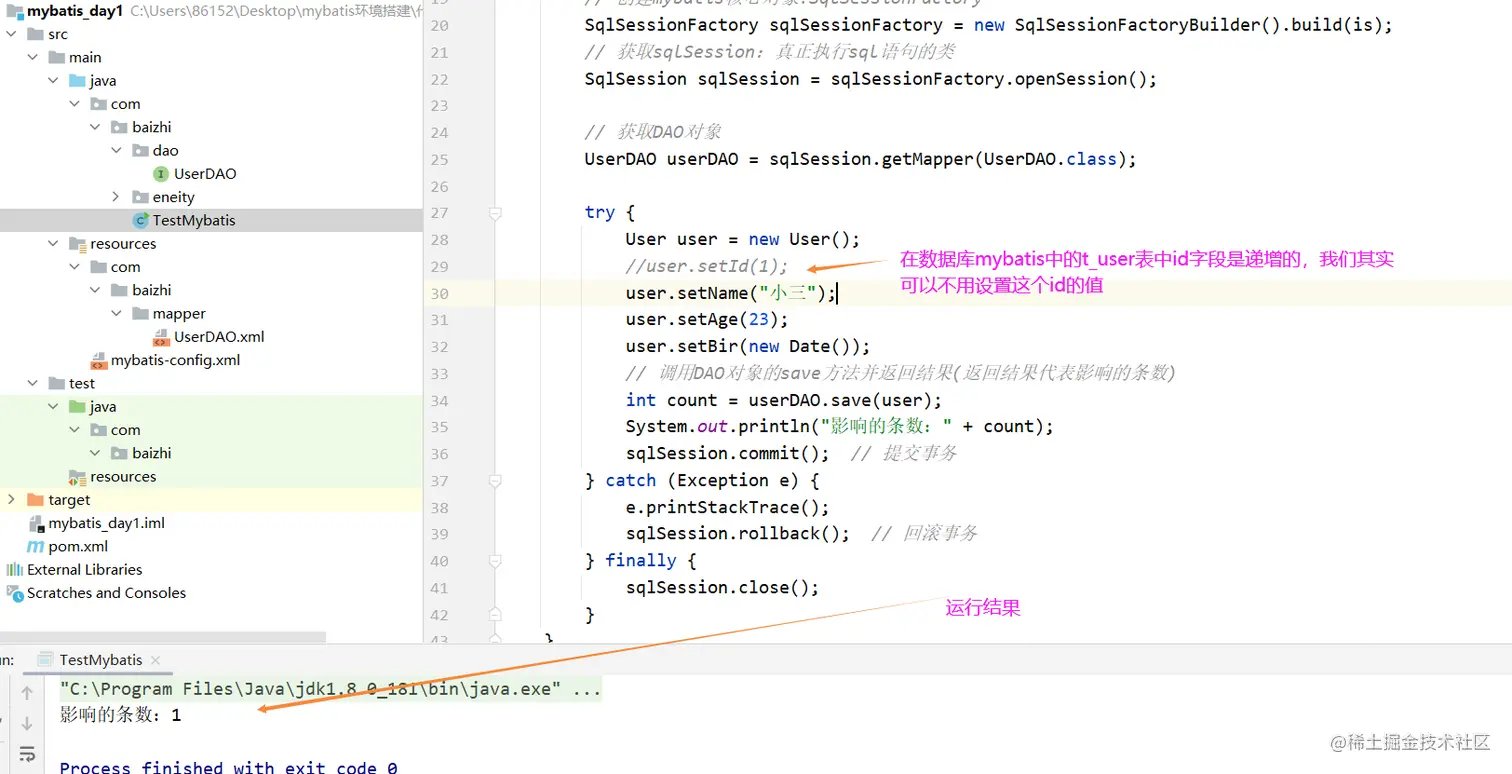Click the orange target folder icon

point(35,500)
